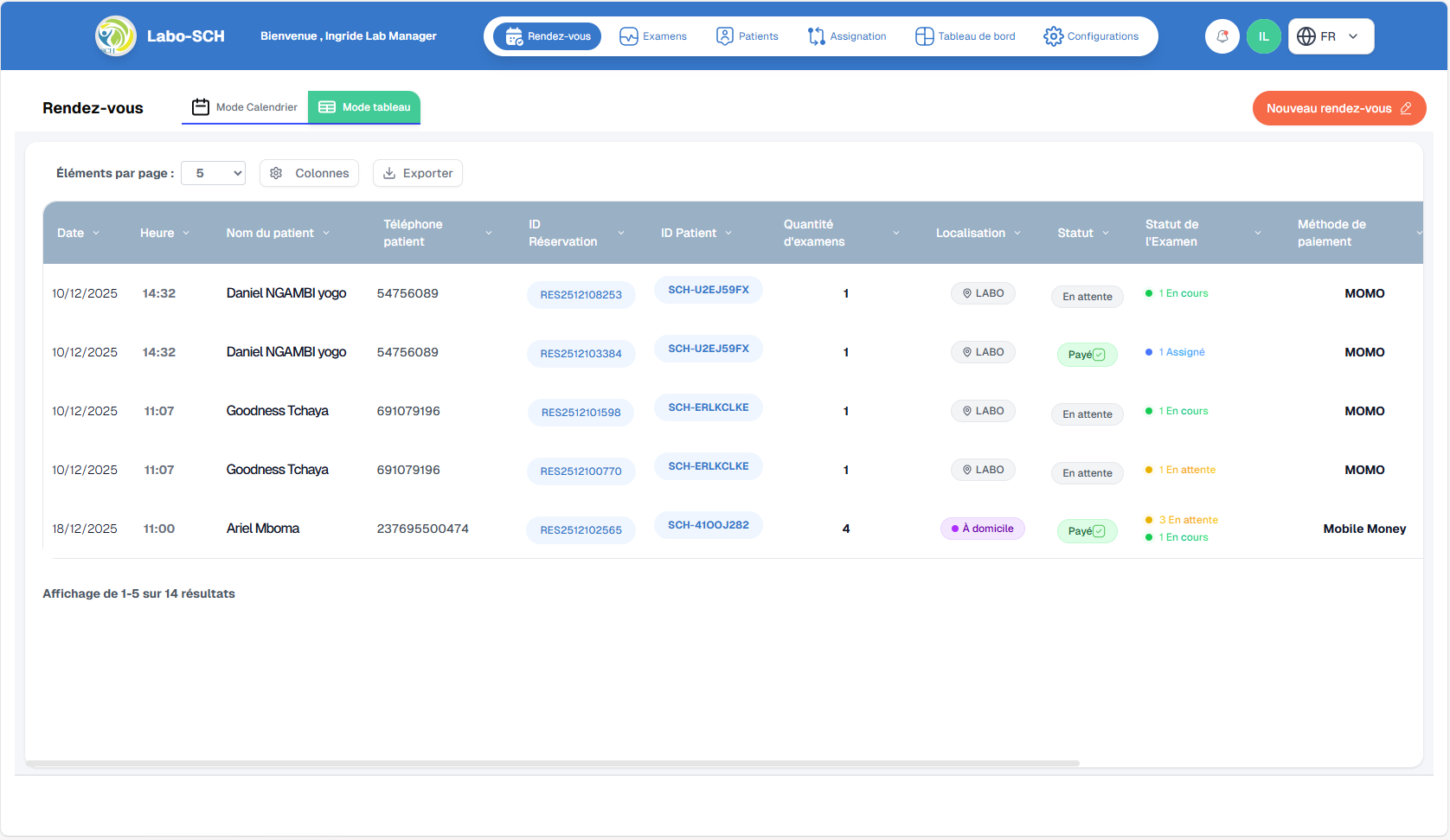The image size is (1450, 840).
Task: Open reservation RES2512108253 link
Action: tap(581, 295)
